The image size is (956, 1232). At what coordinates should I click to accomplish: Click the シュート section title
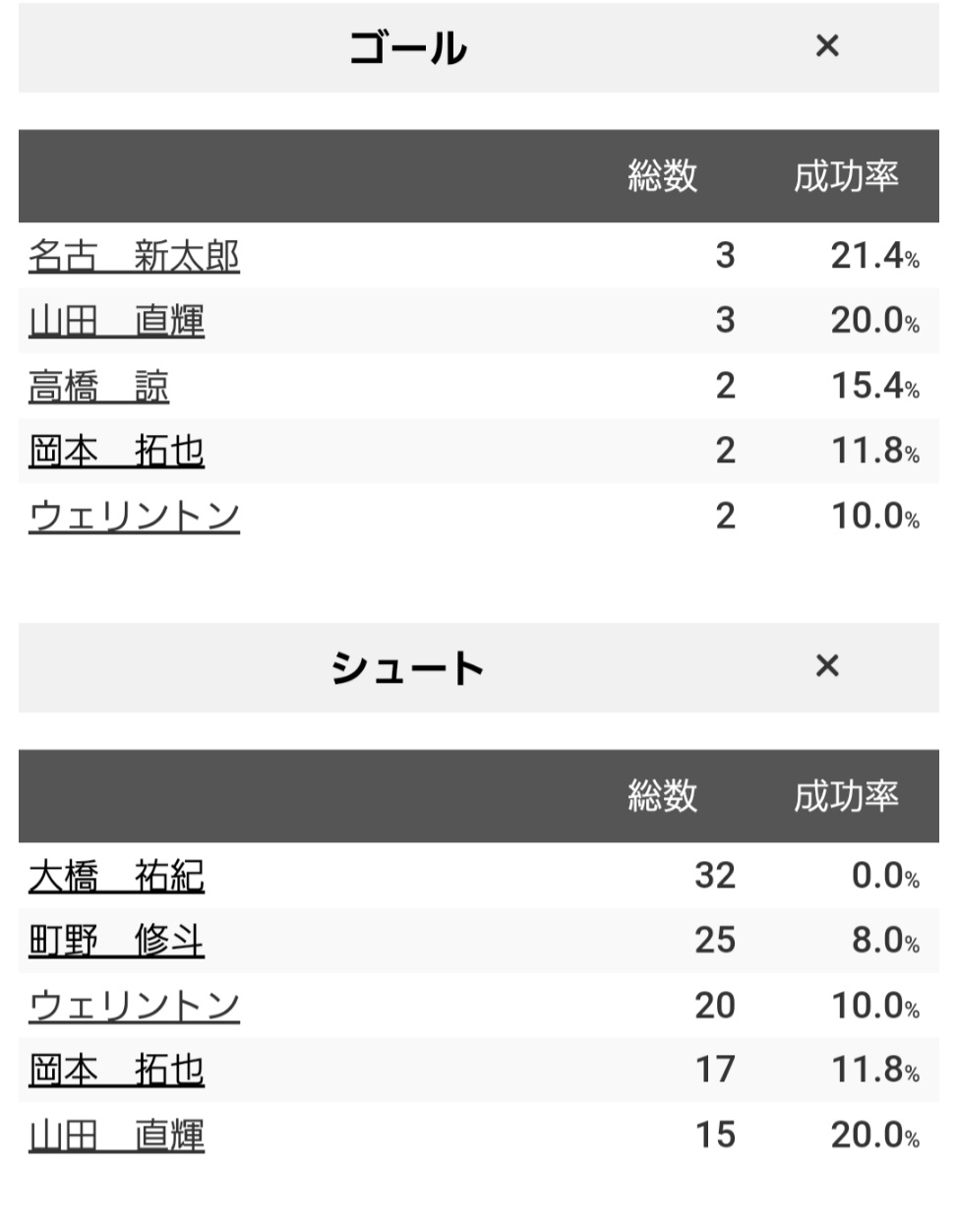pyautogui.click(x=407, y=668)
